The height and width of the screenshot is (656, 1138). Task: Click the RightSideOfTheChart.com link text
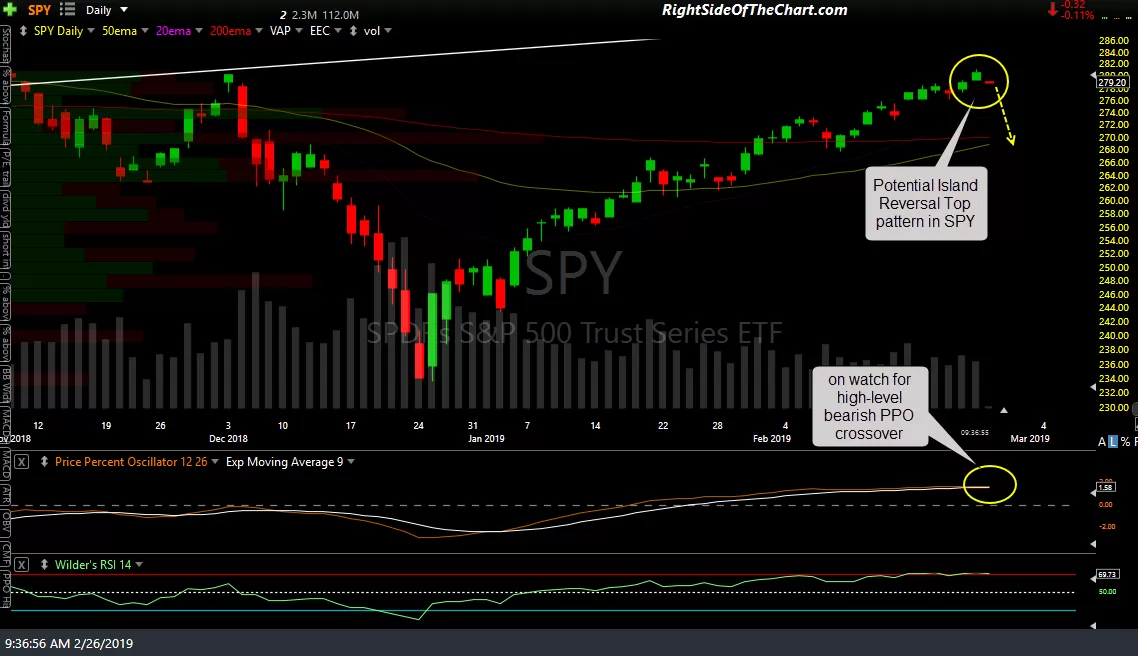[x=755, y=10]
